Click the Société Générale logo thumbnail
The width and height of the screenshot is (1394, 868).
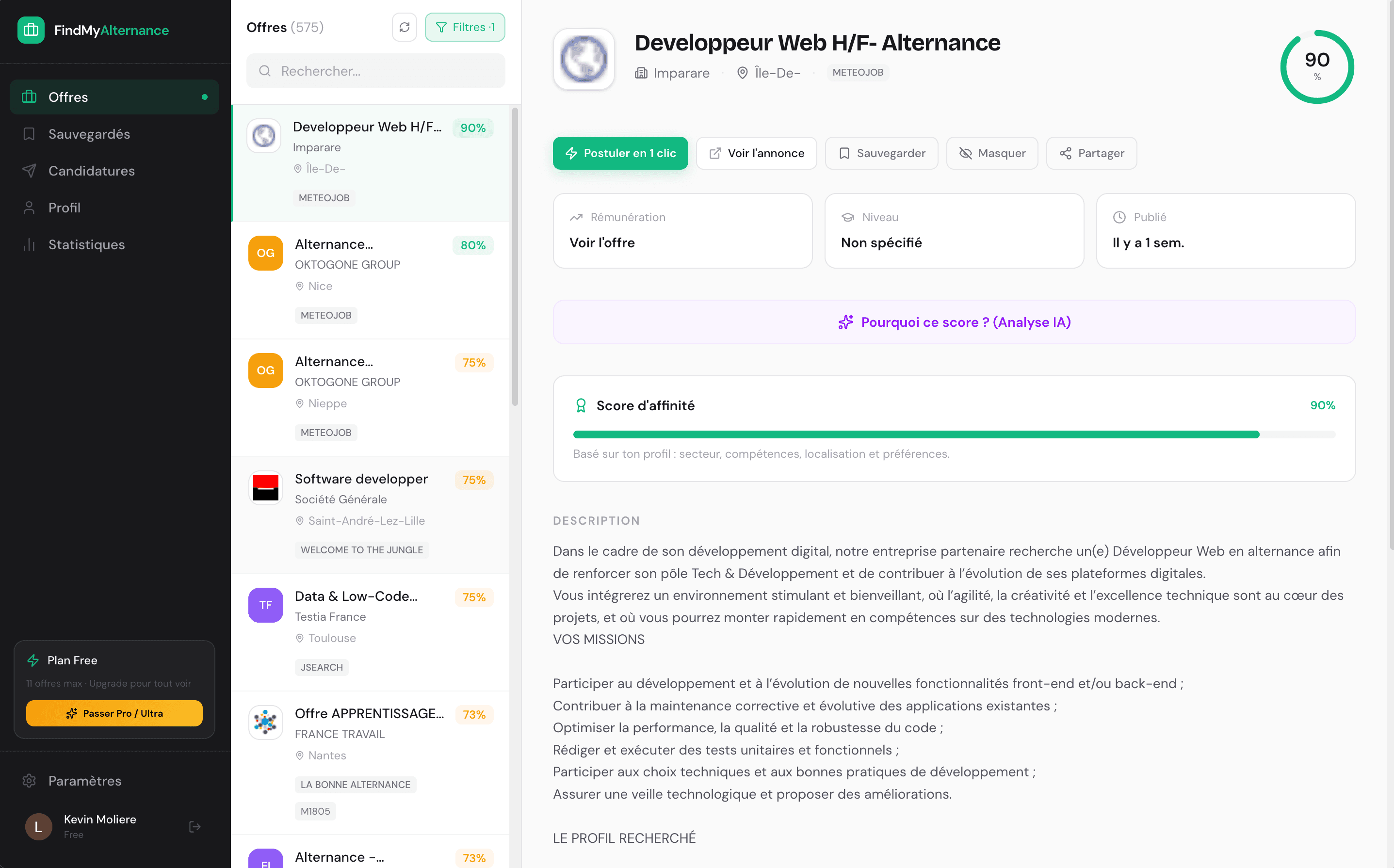[266, 487]
